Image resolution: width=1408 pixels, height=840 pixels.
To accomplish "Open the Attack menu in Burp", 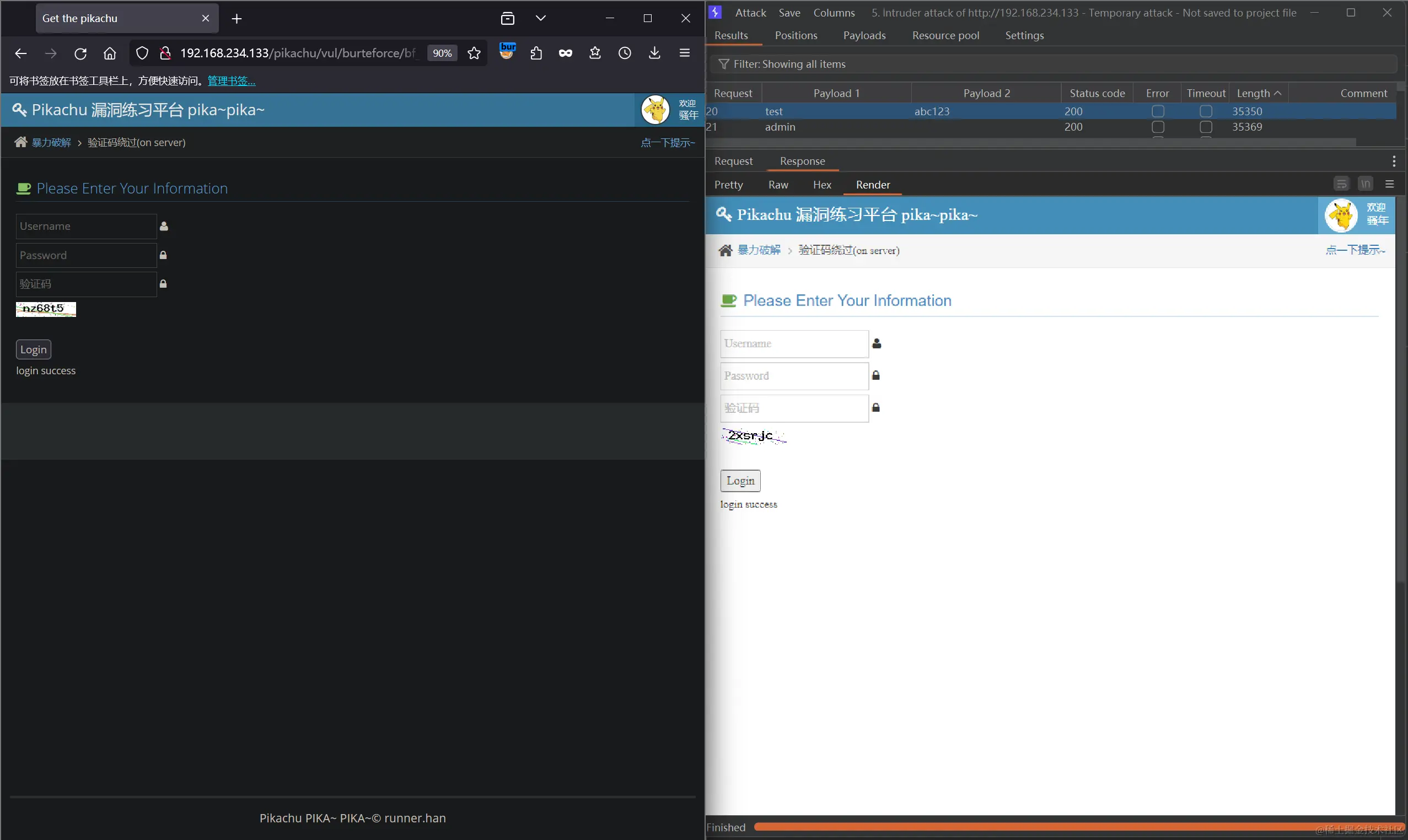I will pos(750,13).
